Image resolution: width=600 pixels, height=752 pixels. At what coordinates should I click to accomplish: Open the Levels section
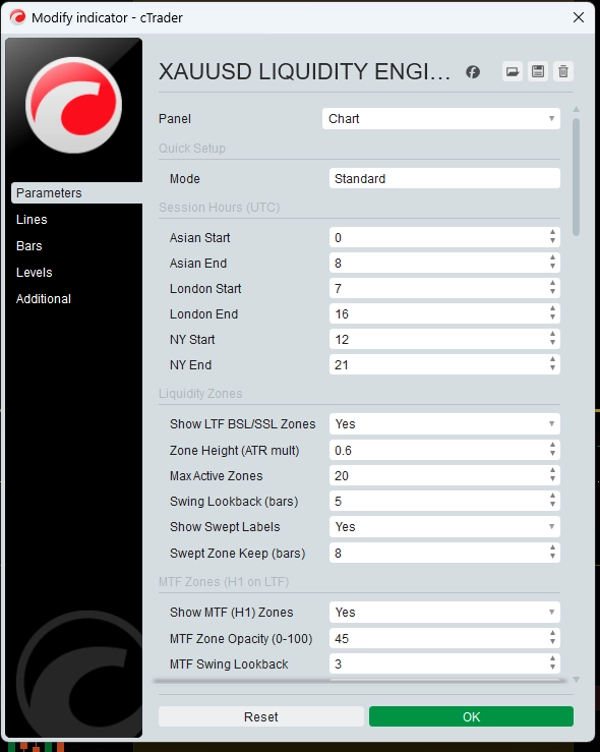click(x=34, y=272)
